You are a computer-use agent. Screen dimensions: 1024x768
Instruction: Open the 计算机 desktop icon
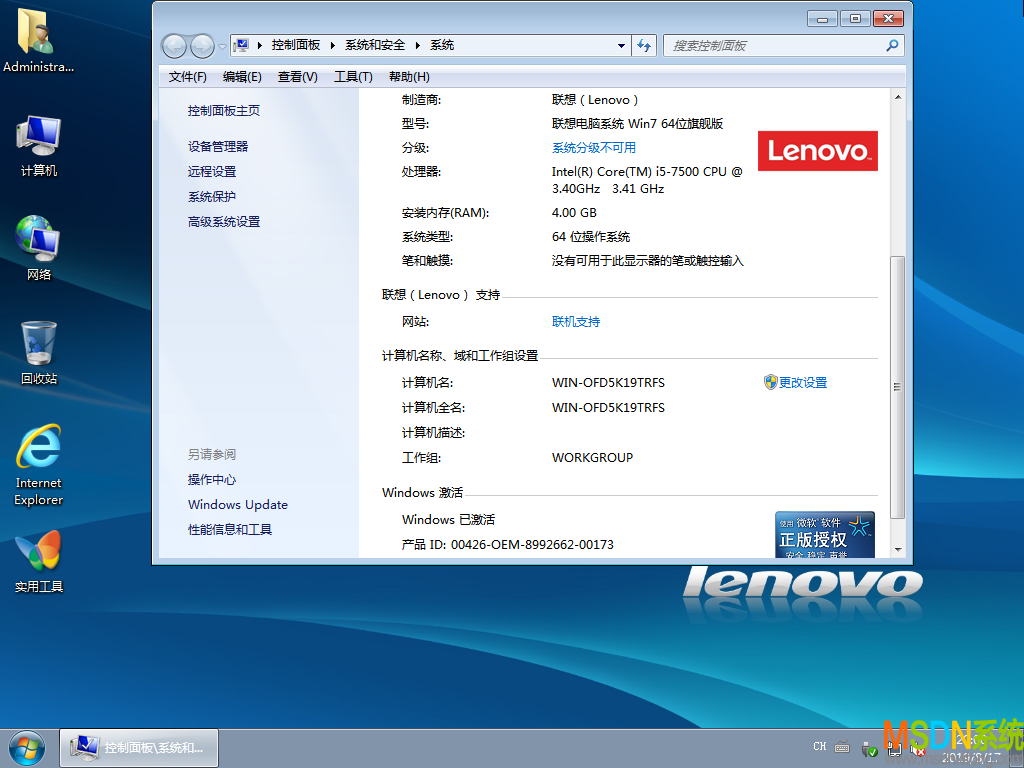coord(39,146)
